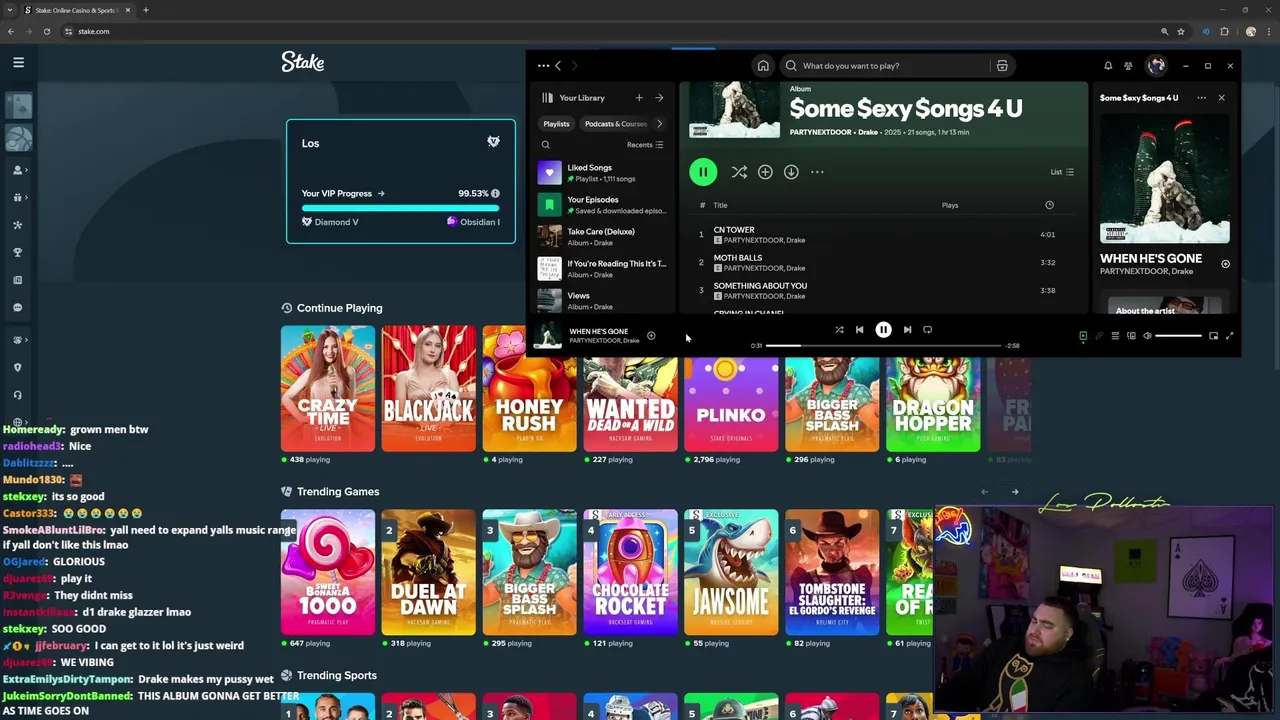Toggle Now Playing view
The height and width of the screenshot is (720, 1280).
[x=1083, y=336]
